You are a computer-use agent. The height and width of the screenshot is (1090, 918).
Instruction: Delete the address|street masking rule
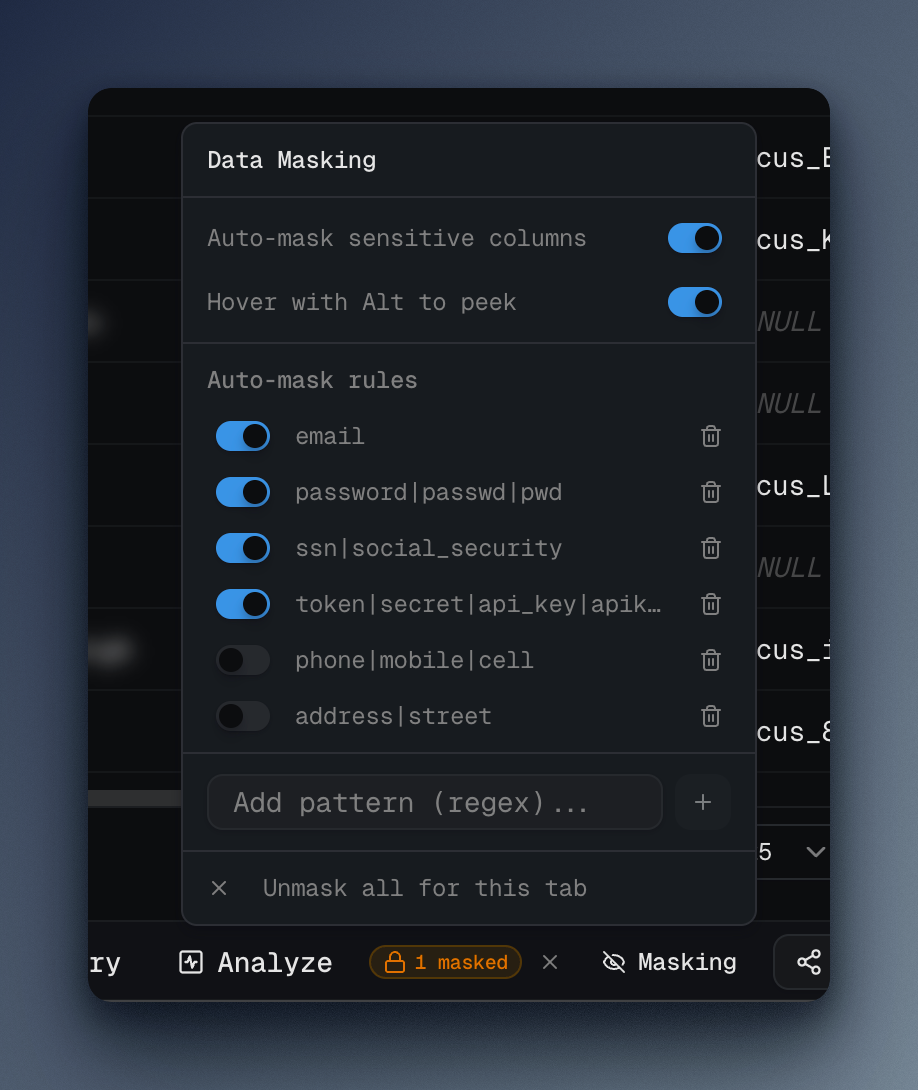point(711,716)
